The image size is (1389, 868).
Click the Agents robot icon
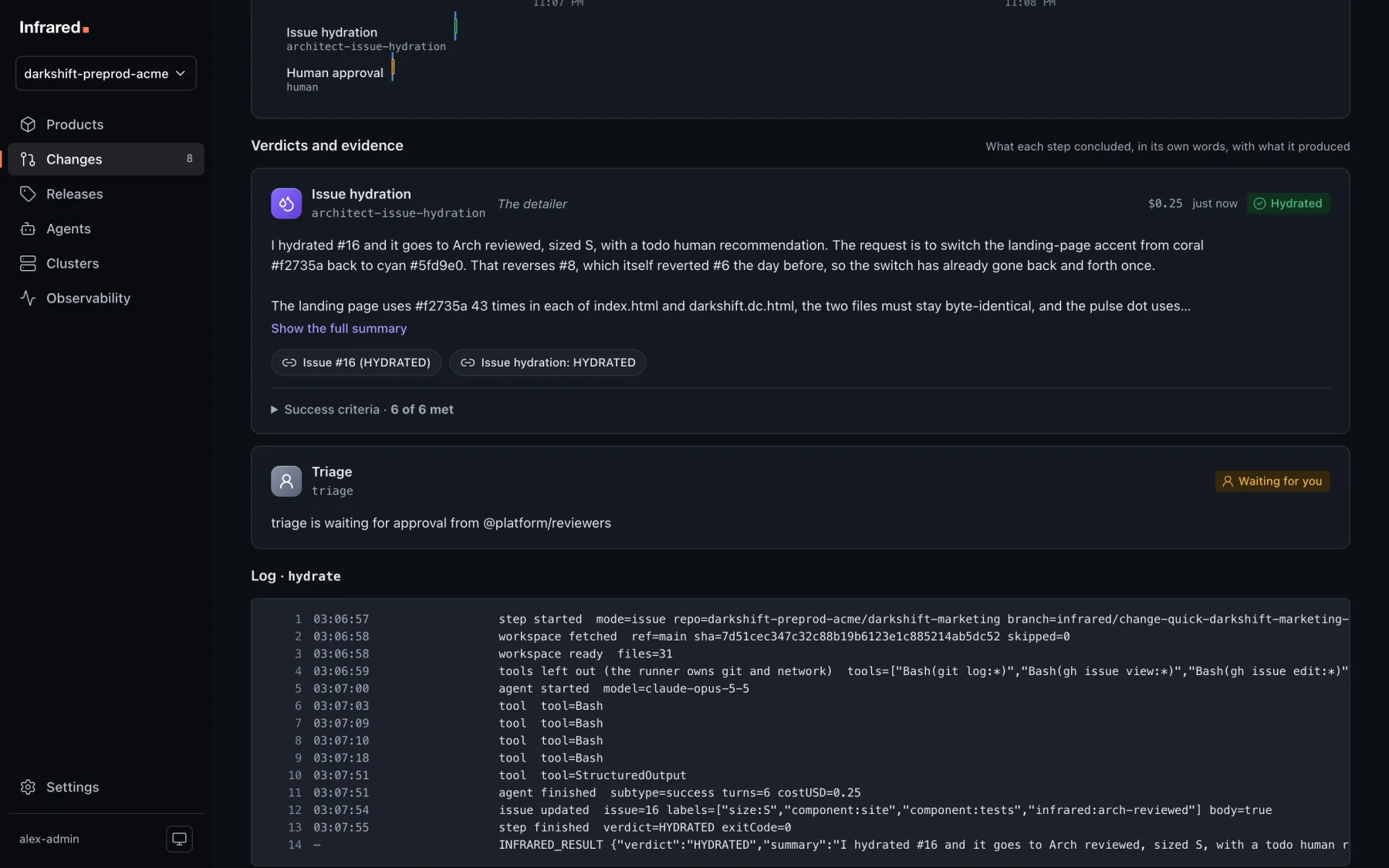29,228
